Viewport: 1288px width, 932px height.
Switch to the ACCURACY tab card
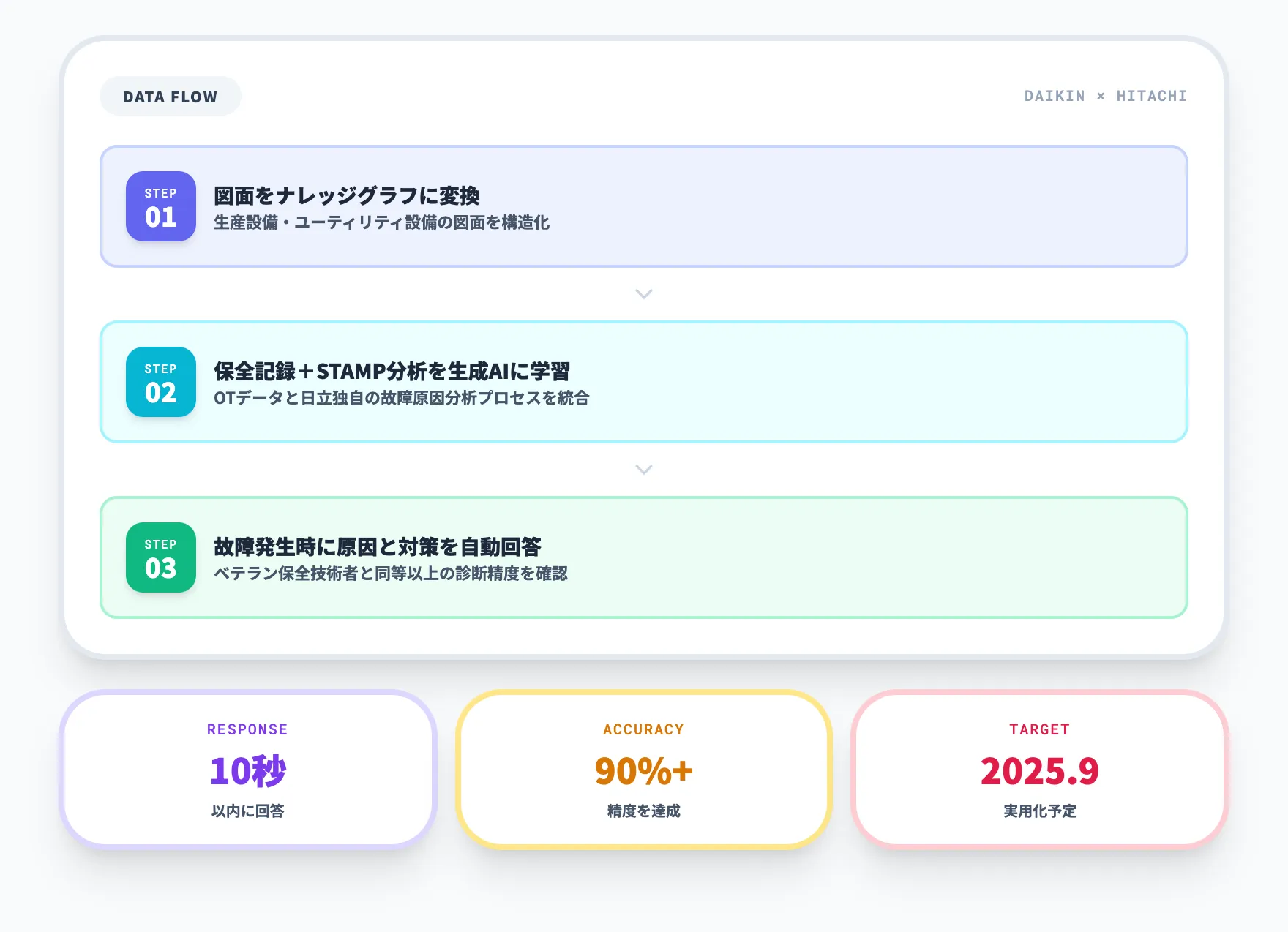click(x=643, y=769)
